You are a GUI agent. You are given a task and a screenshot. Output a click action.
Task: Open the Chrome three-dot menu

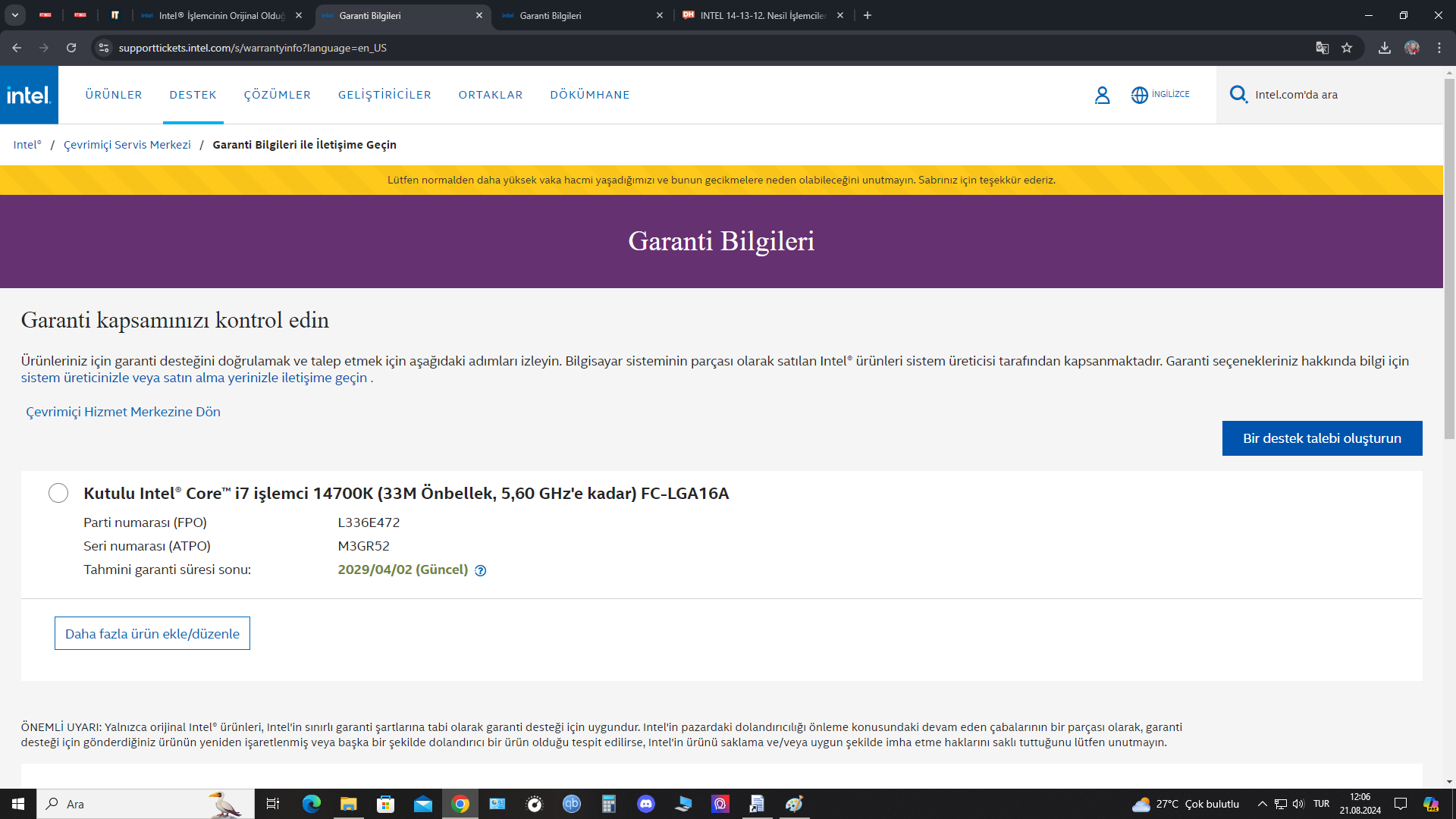1439,48
